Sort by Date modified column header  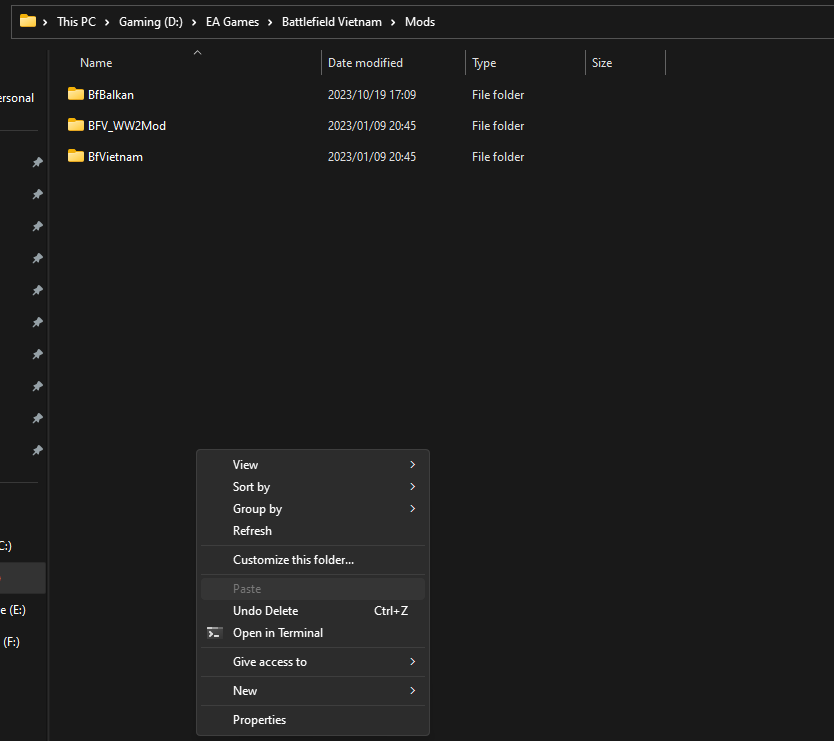click(x=365, y=63)
